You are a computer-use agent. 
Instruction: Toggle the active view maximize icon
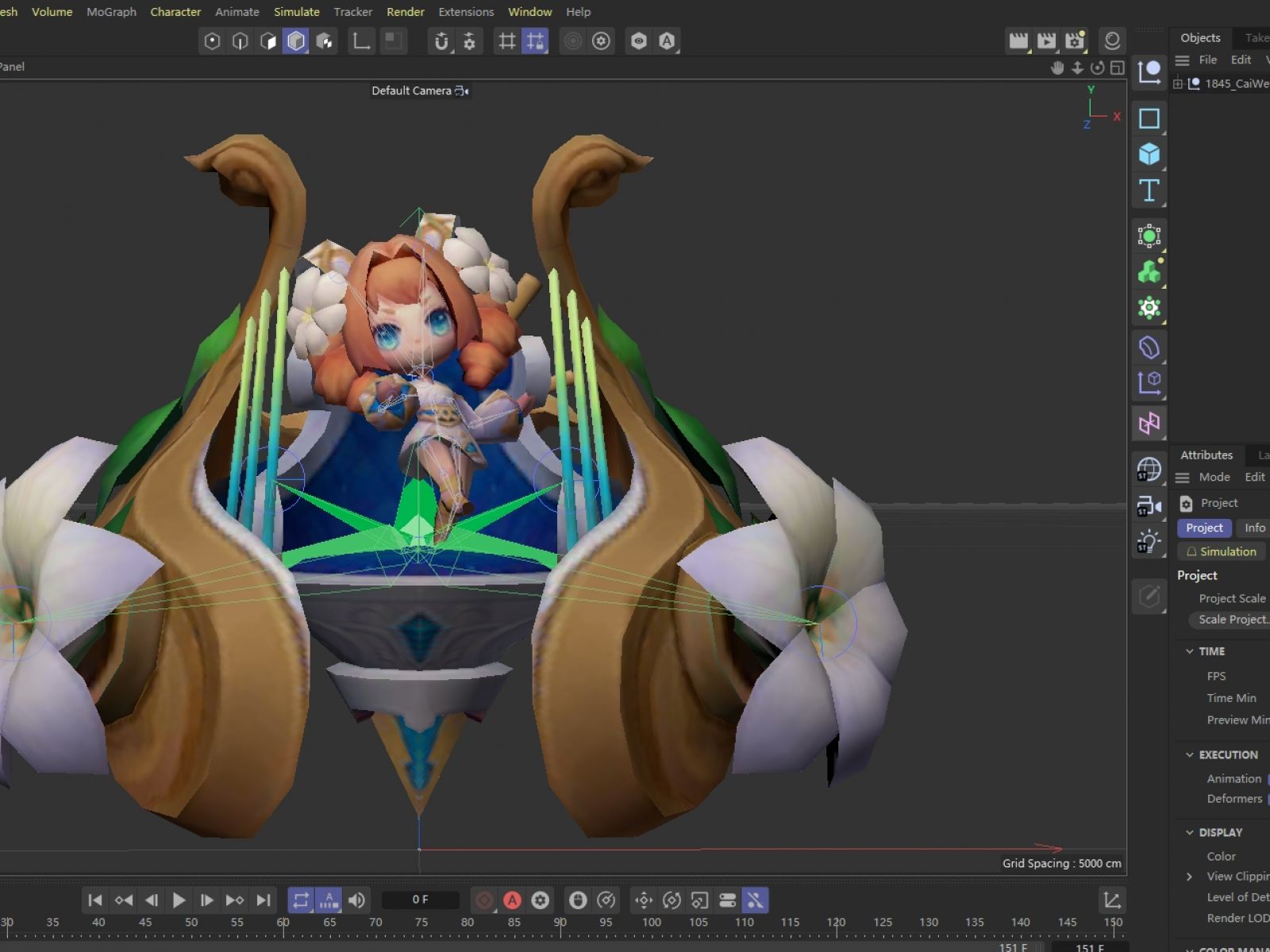[x=1118, y=67]
